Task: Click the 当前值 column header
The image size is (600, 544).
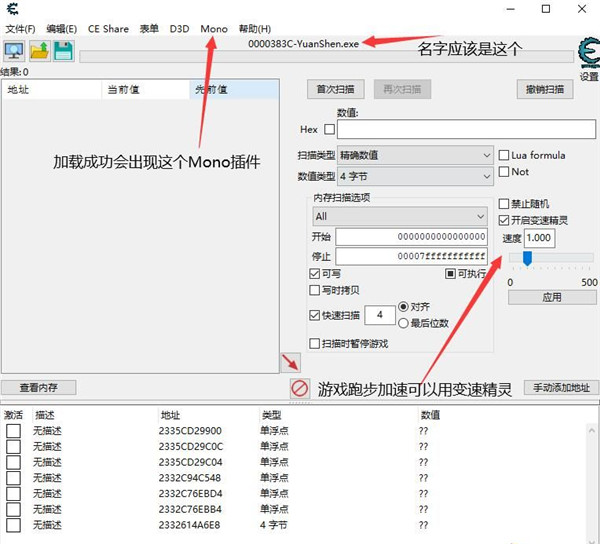Action: click(145, 90)
